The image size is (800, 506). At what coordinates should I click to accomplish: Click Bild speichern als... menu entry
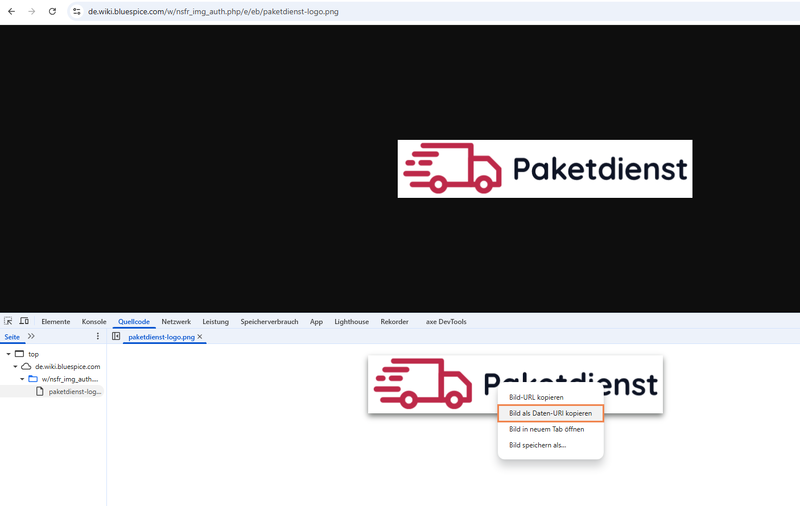[x=537, y=445]
